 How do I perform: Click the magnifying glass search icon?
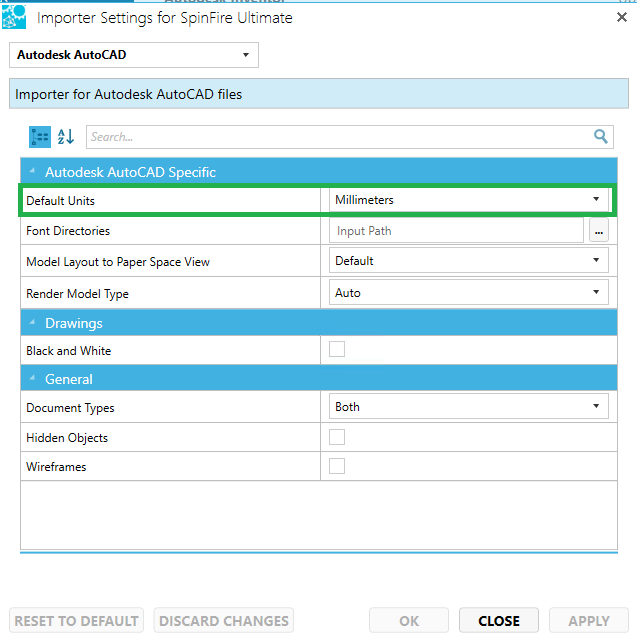tap(601, 137)
